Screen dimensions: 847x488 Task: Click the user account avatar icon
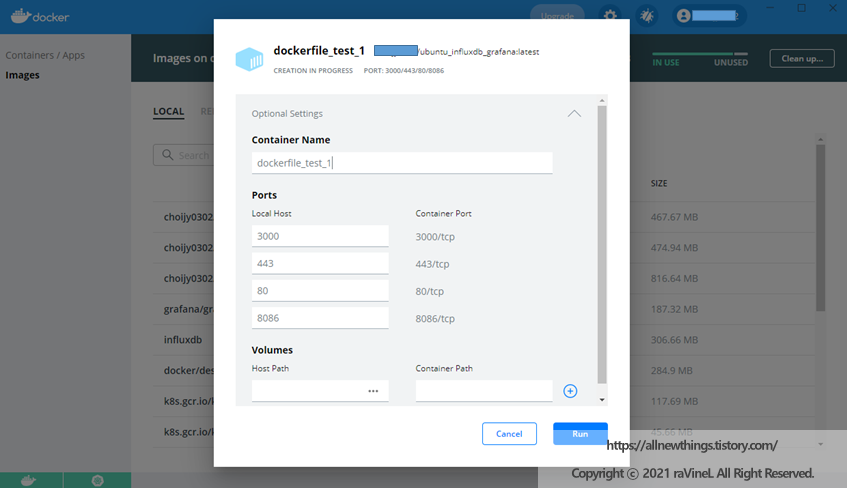click(683, 16)
